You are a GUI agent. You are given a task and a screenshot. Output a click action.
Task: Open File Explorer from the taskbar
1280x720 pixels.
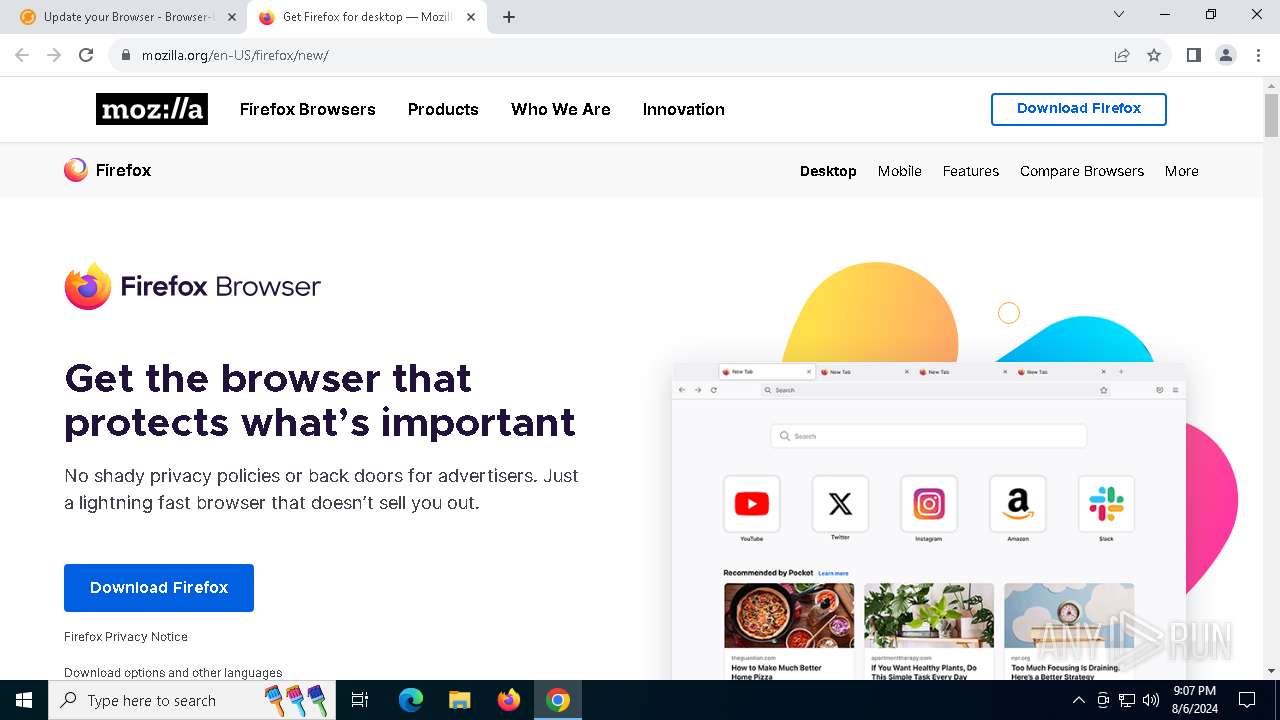pyautogui.click(x=459, y=700)
